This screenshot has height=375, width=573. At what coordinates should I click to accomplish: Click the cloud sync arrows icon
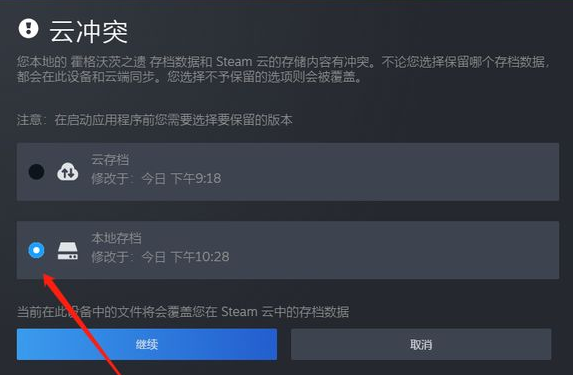click(68, 171)
